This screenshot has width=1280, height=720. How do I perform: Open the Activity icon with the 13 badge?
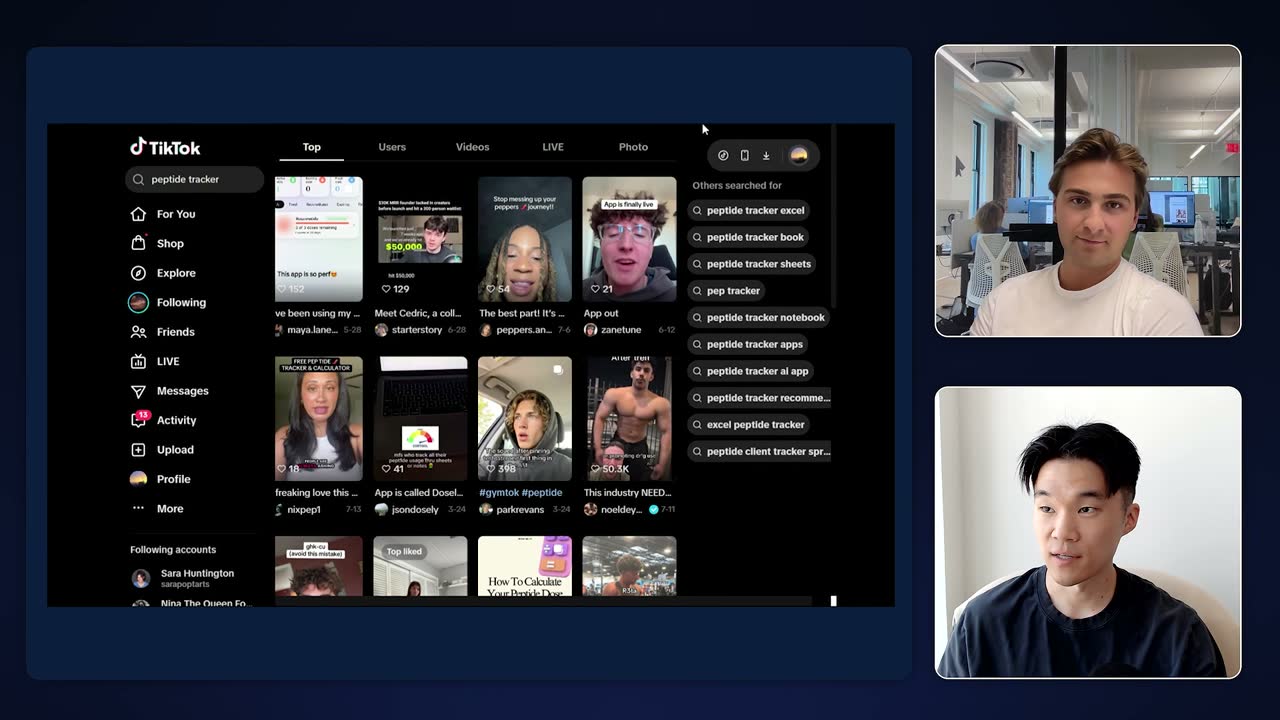[x=139, y=419]
